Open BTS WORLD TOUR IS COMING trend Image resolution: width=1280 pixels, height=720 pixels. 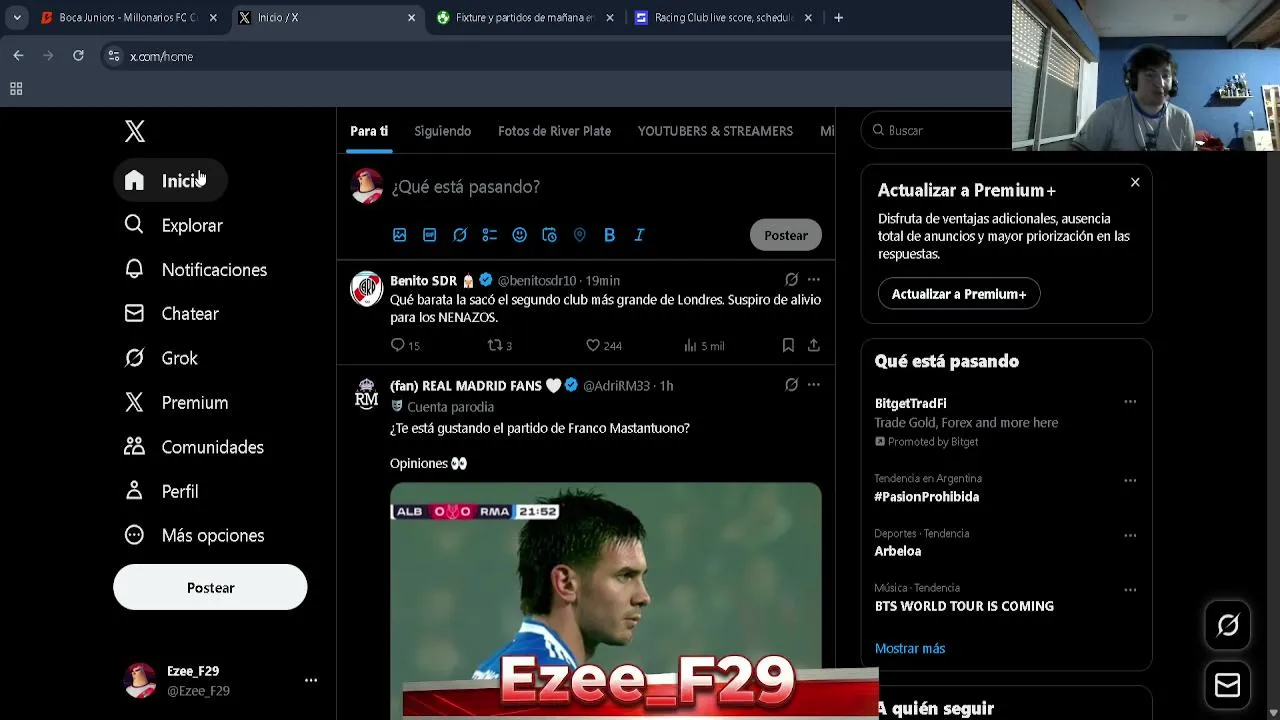964,606
